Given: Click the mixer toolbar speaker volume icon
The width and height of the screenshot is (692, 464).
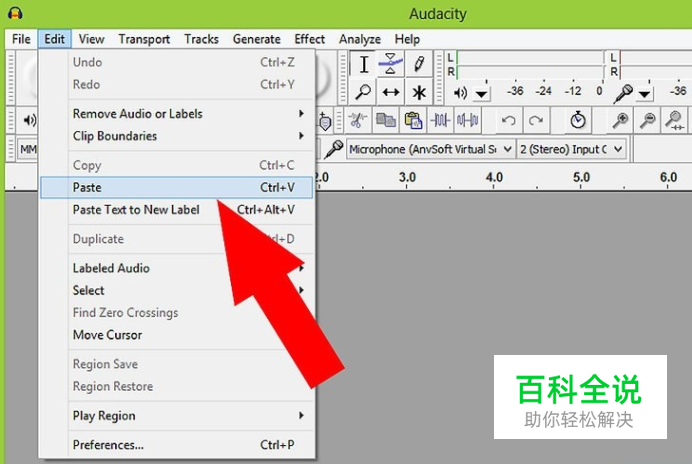Looking at the screenshot, I should coord(29,120).
